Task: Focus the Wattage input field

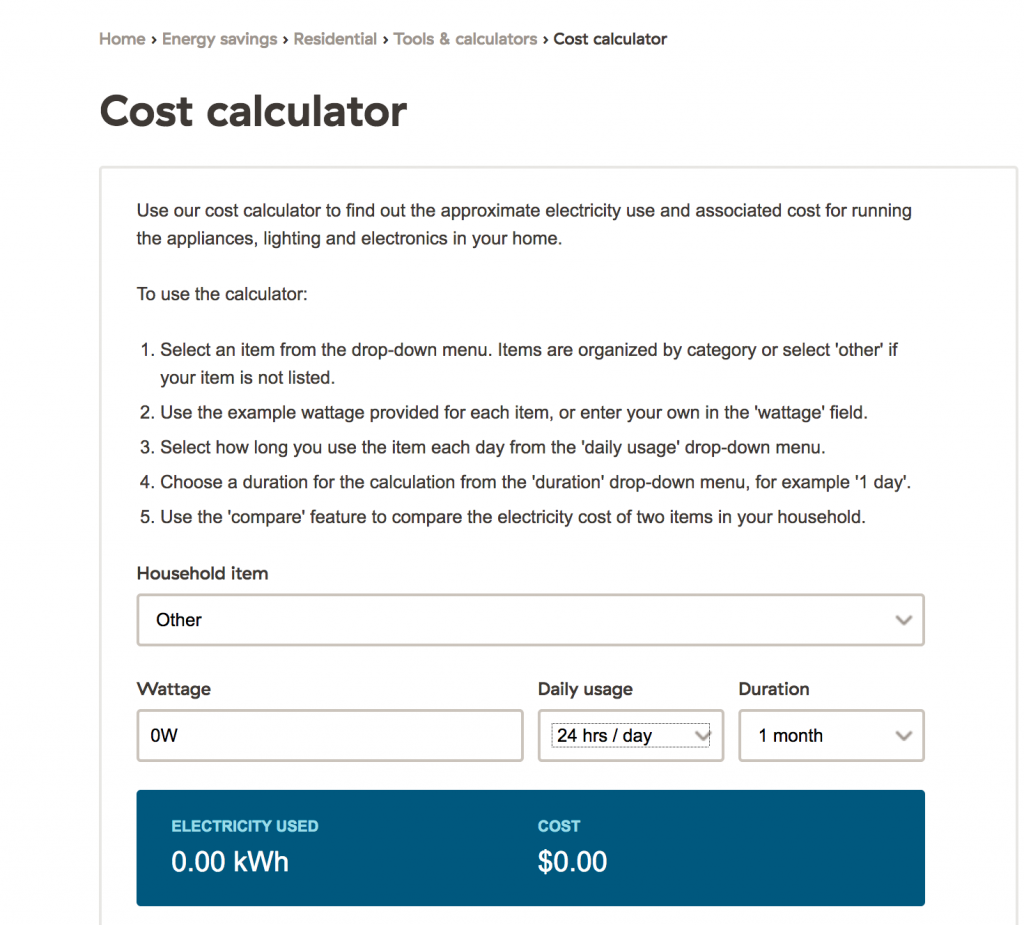Action: point(330,736)
